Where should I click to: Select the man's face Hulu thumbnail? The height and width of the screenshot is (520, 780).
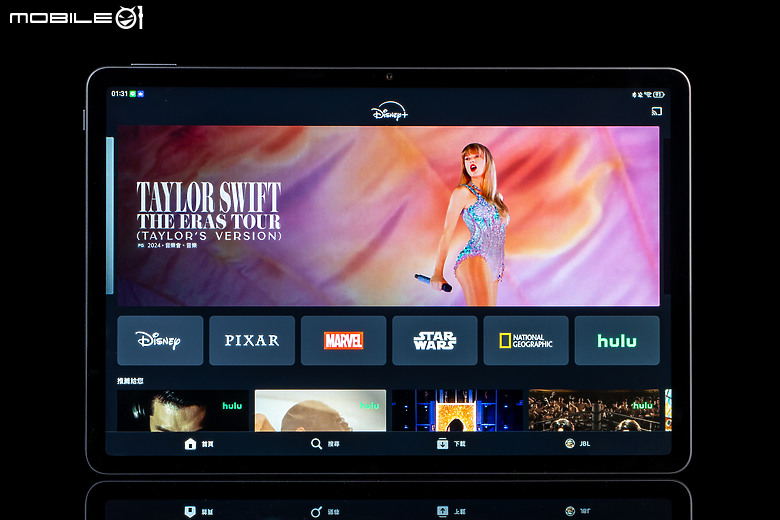(x=183, y=410)
